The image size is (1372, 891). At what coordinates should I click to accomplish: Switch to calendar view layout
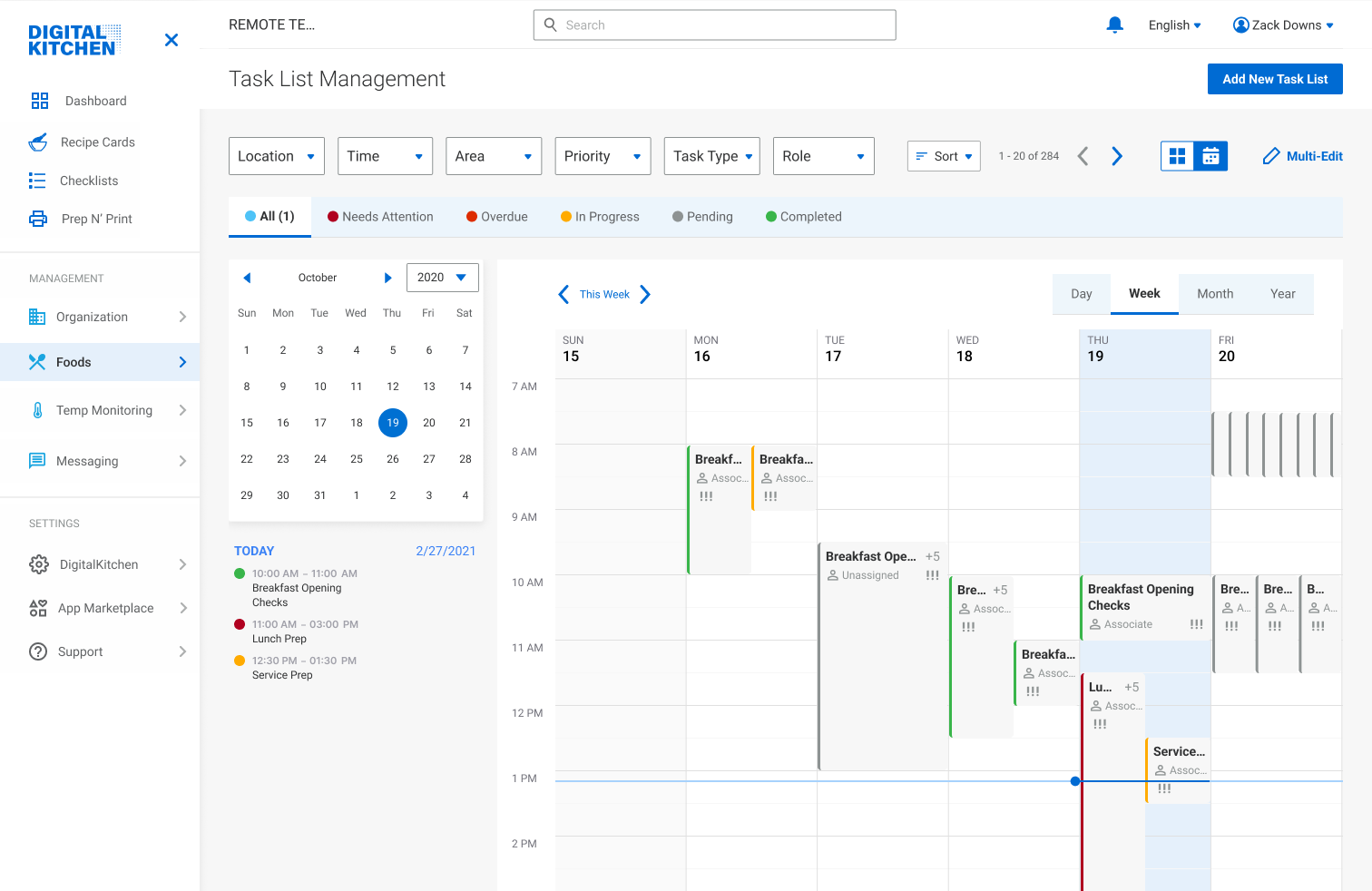coord(1210,156)
